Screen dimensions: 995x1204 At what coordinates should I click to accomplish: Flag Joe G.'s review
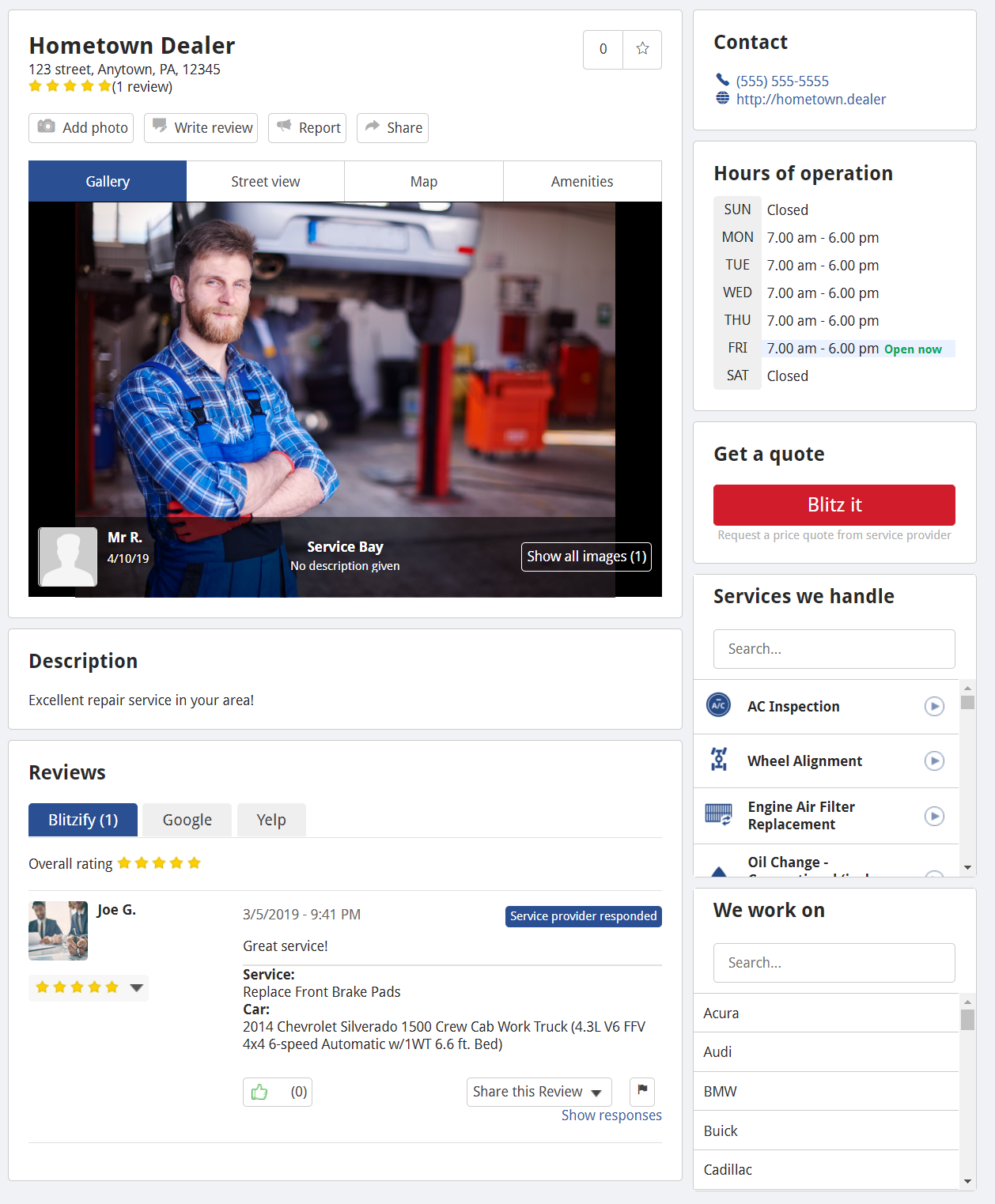[641, 1091]
